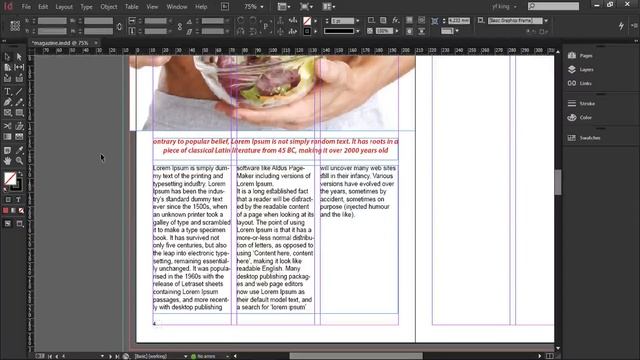The width and height of the screenshot is (640, 360).
Task: Open the File menu
Action: (26, 7)
